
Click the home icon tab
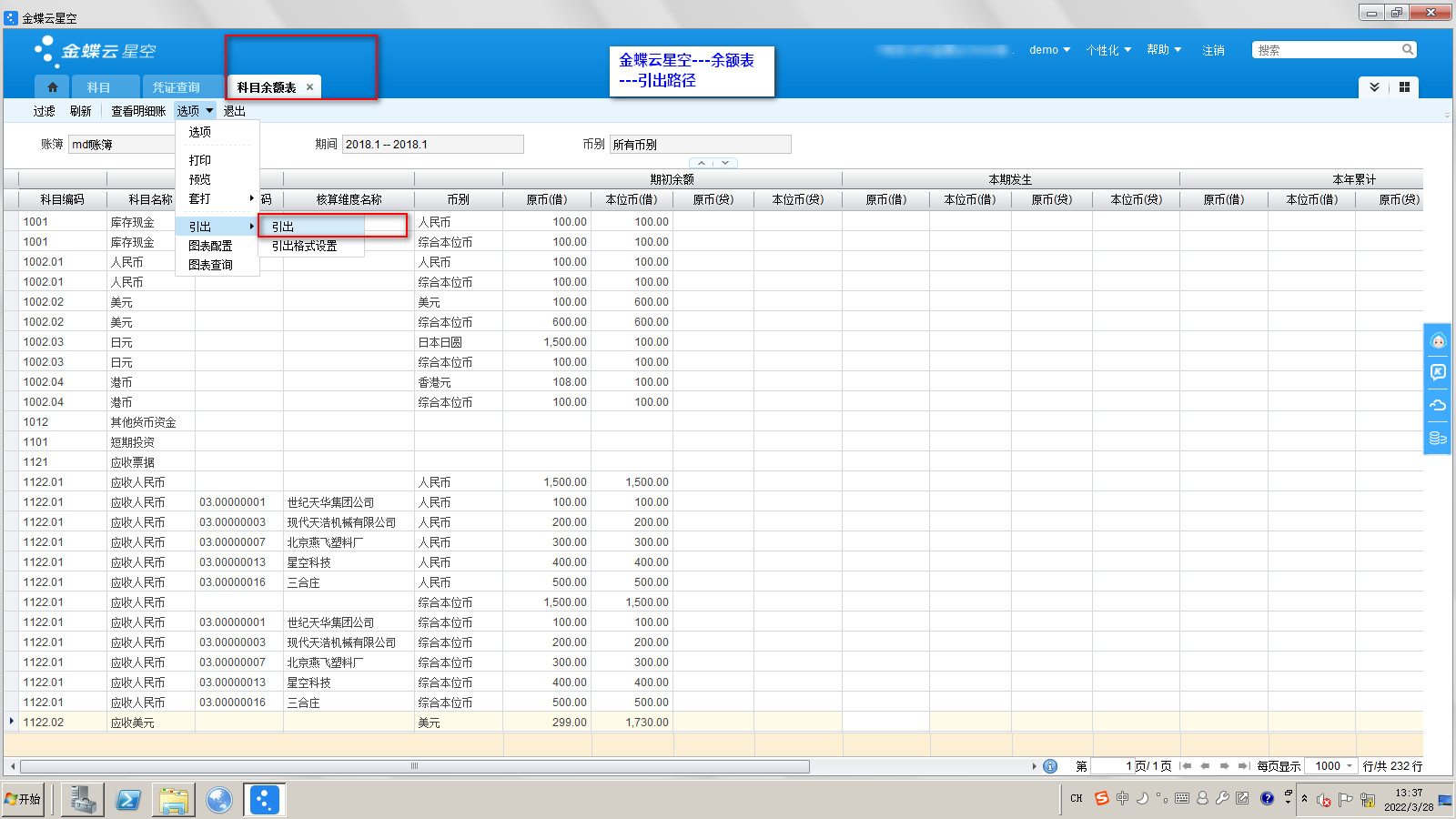[53, 87]
